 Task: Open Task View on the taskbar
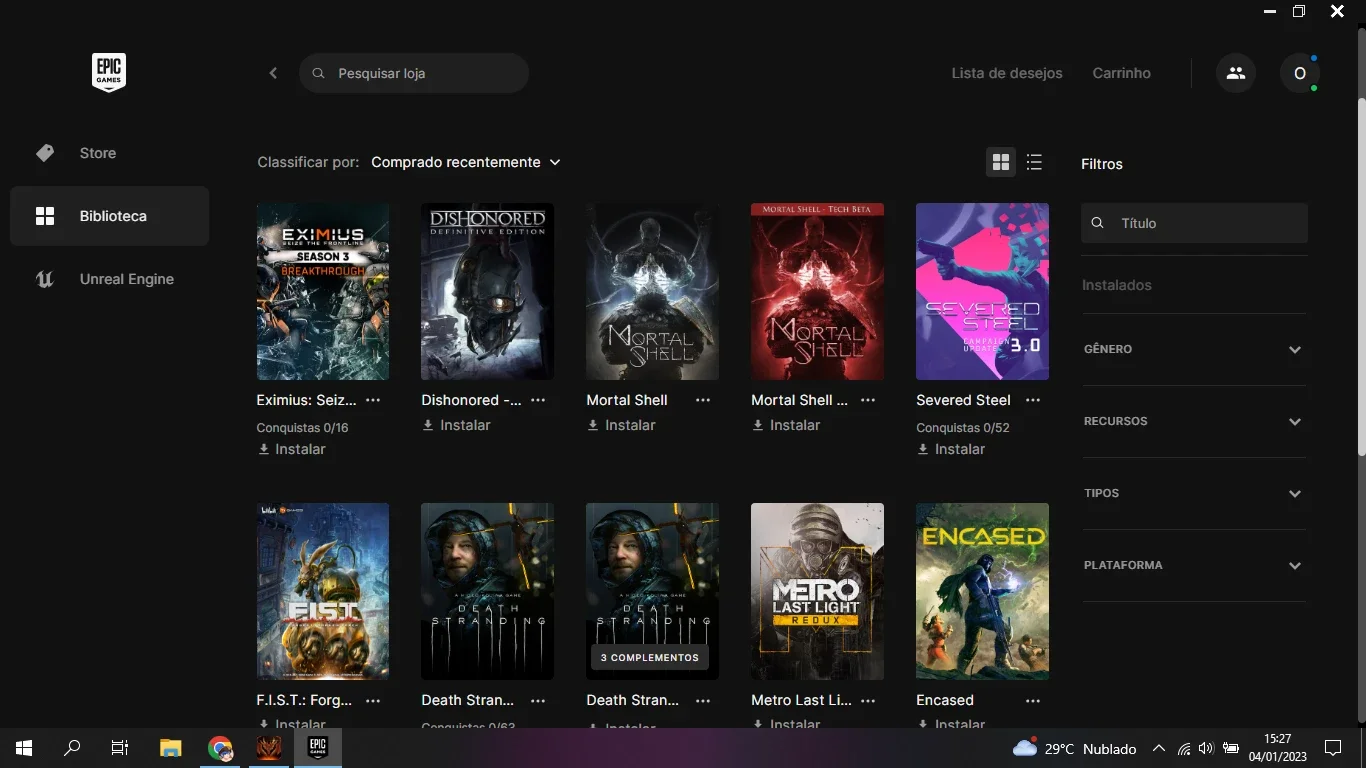(x=120, y=748)
